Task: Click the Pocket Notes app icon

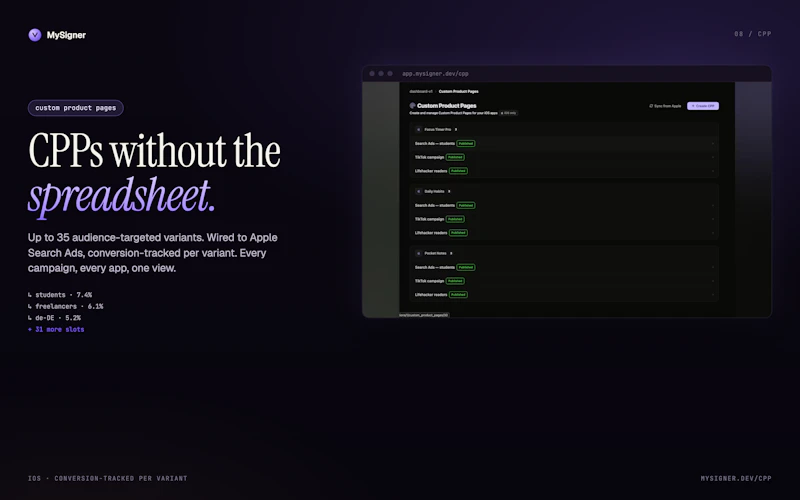Action: [418, 253]
